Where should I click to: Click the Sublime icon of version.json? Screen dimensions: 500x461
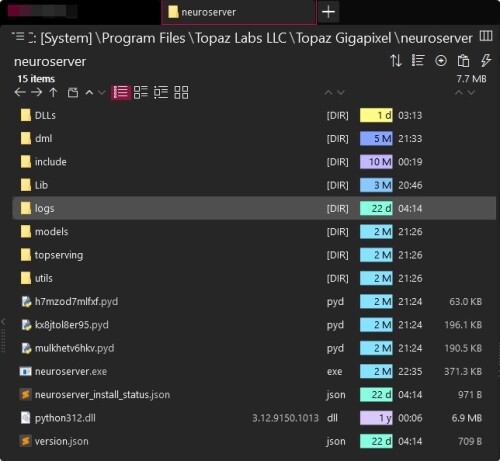pyautogui.click(x=26, y=441)
